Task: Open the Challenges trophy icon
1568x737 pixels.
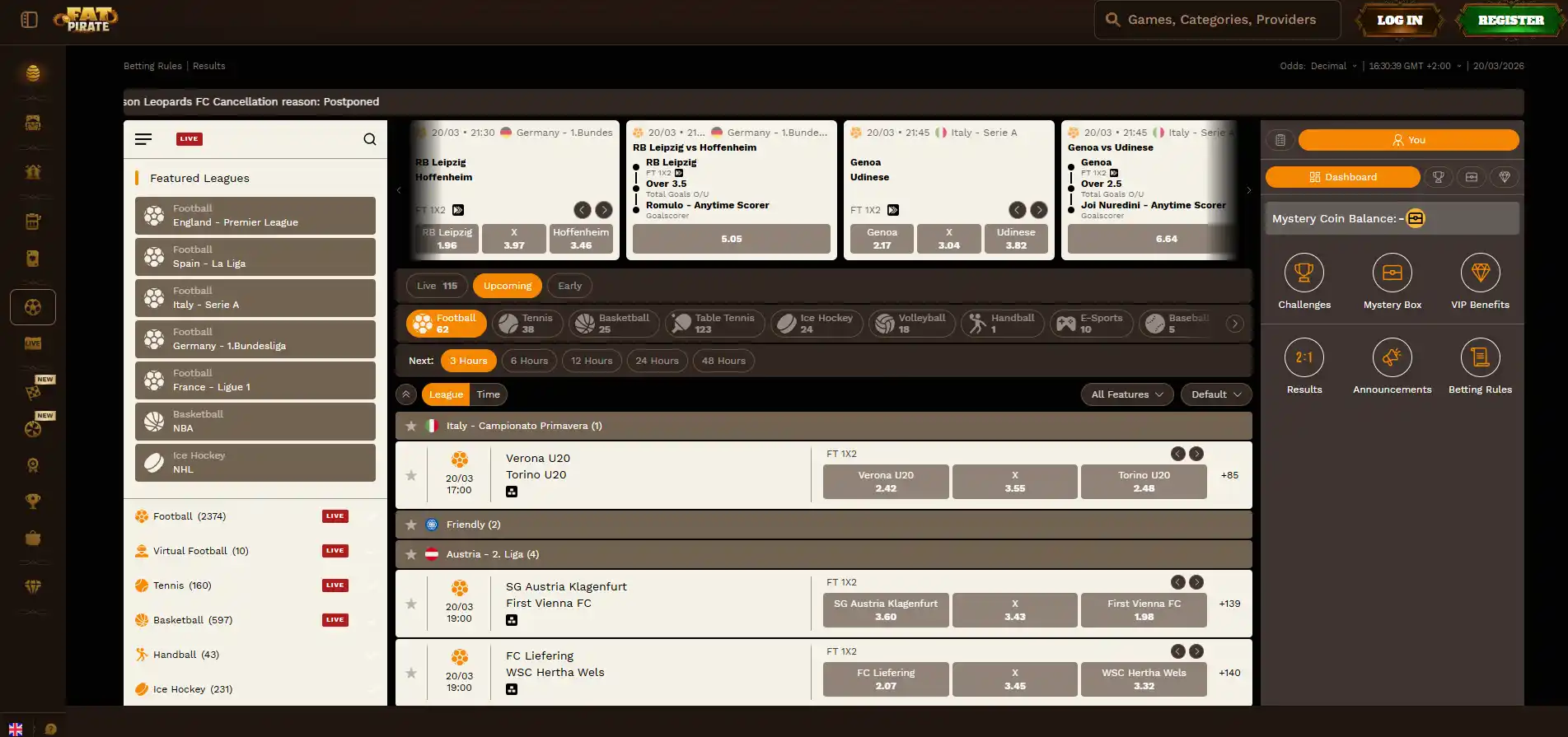Action: pyautogui.click(x=1304, y=273)
